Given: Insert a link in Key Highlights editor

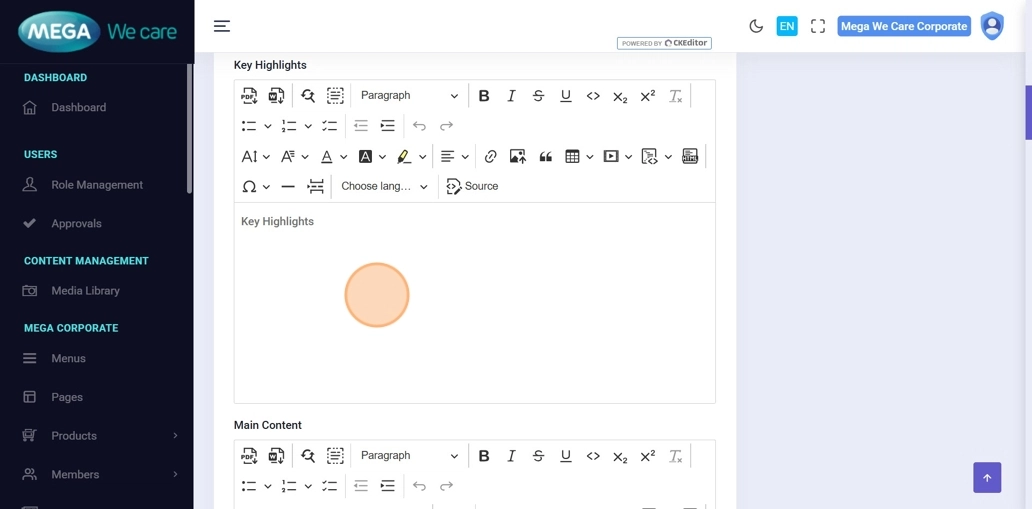Looking at the screenshot, I should coord(490,157).
